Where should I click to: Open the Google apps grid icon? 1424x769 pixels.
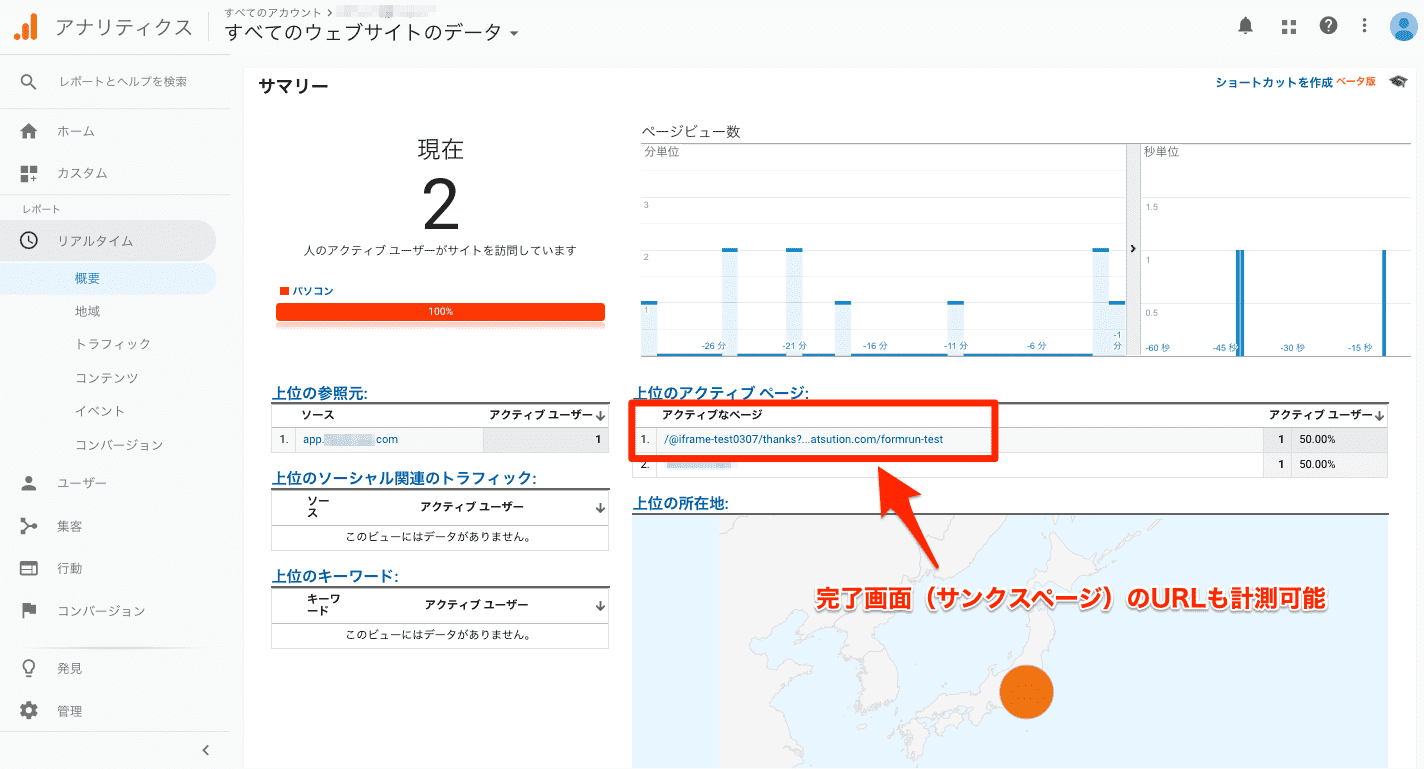[x=1288, y=25]
